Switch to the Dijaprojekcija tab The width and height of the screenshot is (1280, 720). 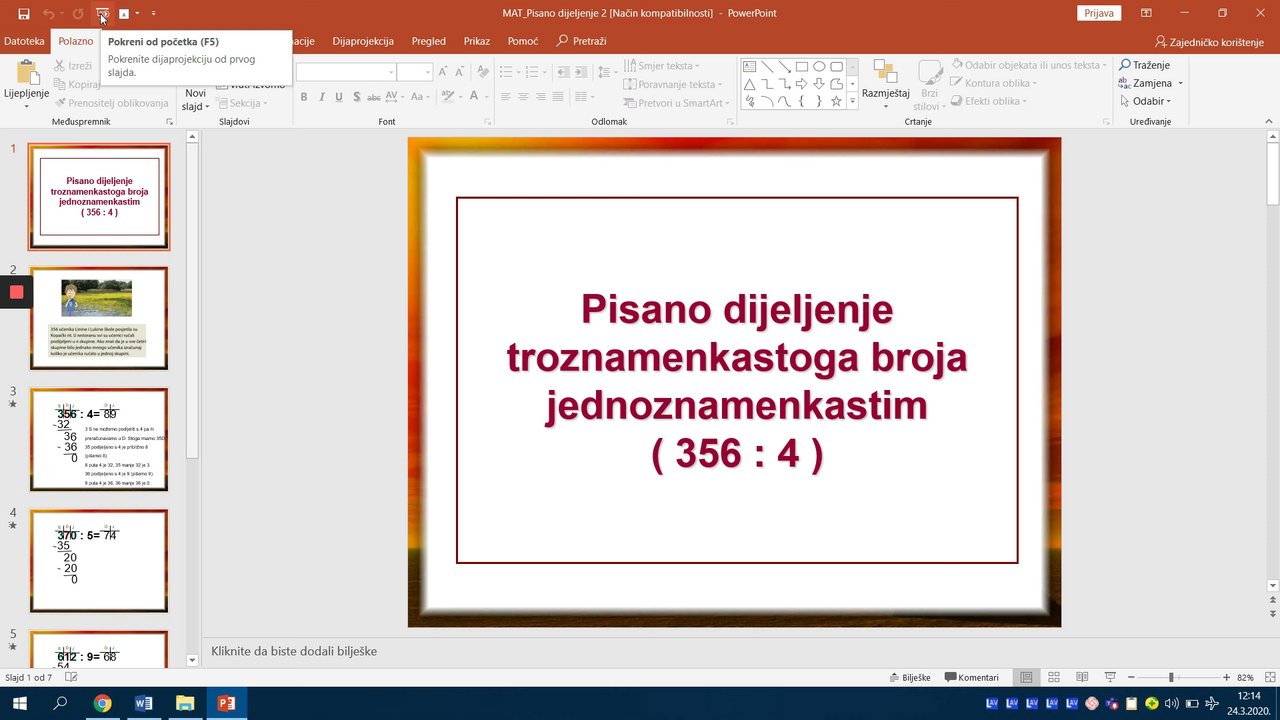pos(363,41)
